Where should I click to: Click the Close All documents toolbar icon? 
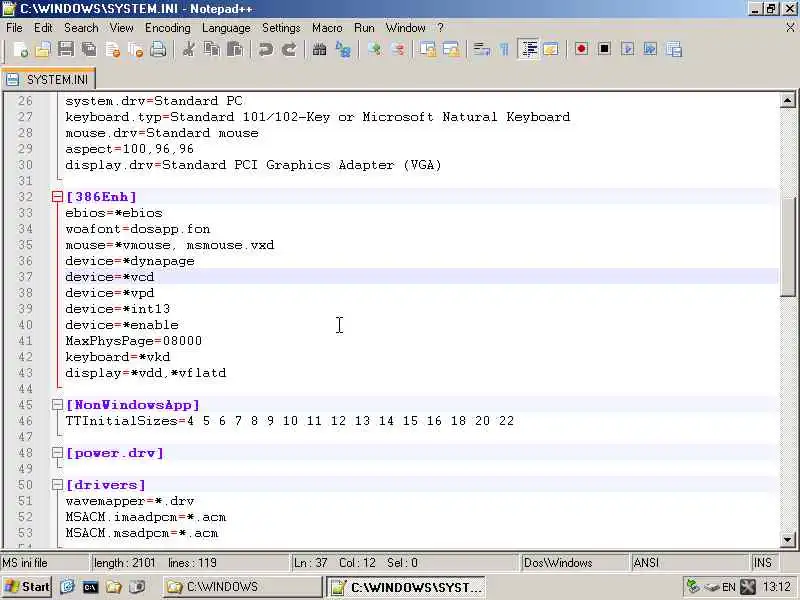point(136,49)
